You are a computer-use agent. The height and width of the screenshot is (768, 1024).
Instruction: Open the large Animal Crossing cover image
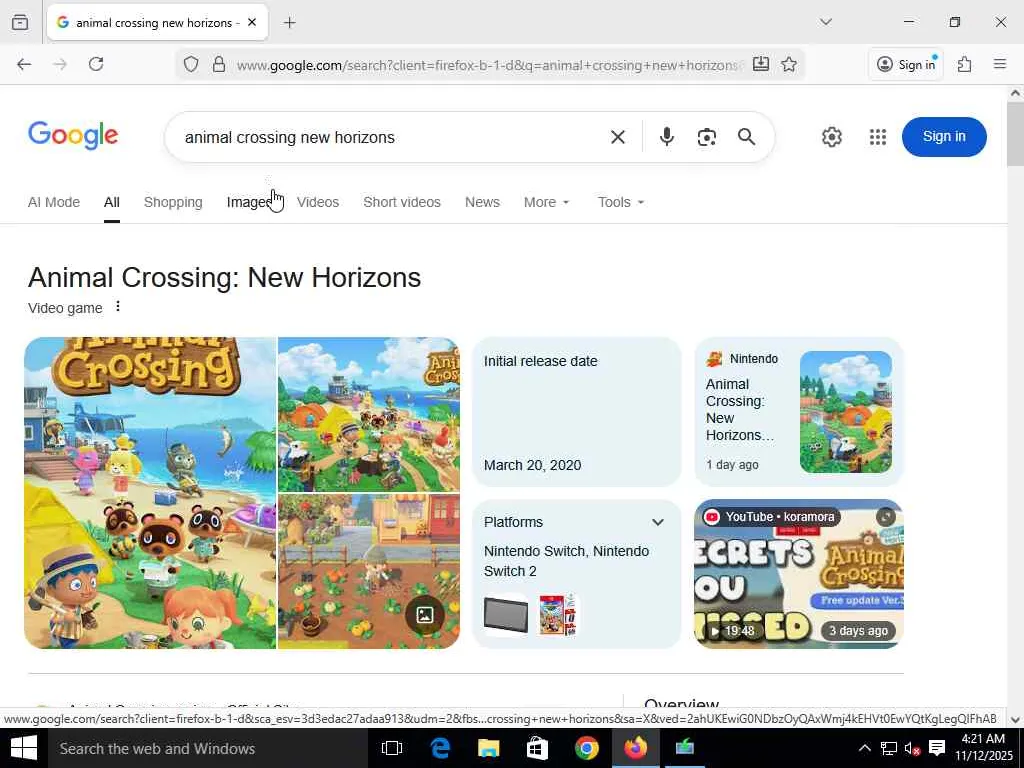pos(150,493)
